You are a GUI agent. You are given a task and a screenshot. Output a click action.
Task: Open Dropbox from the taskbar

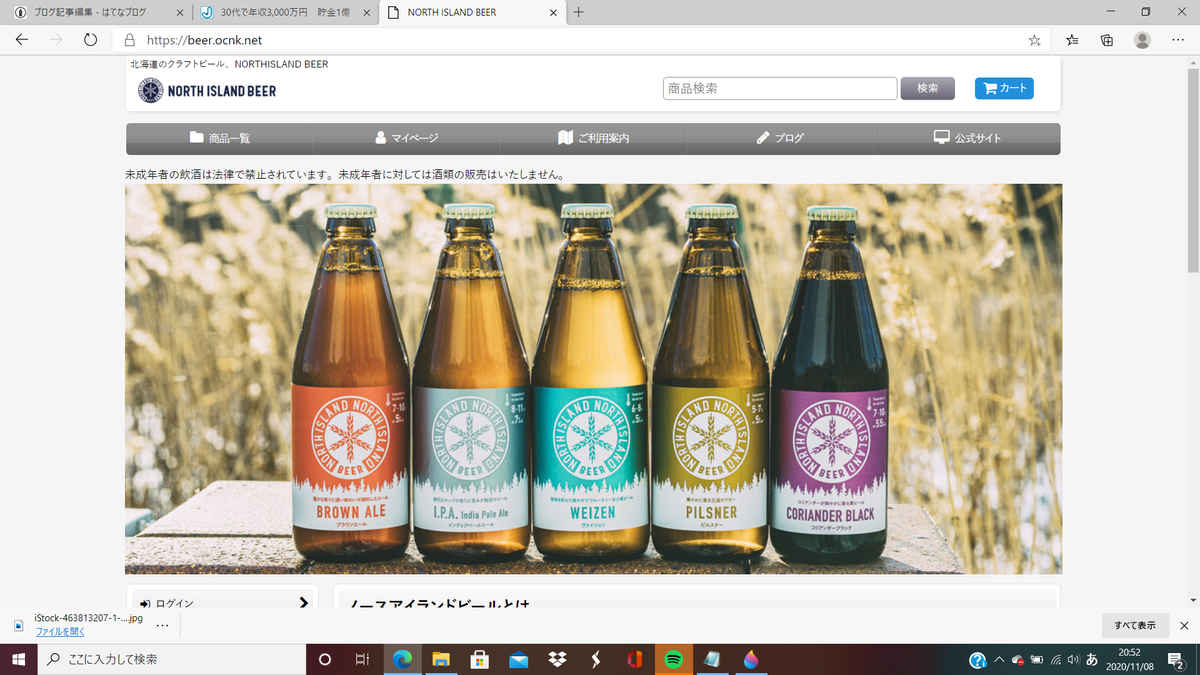click(556, 659)
